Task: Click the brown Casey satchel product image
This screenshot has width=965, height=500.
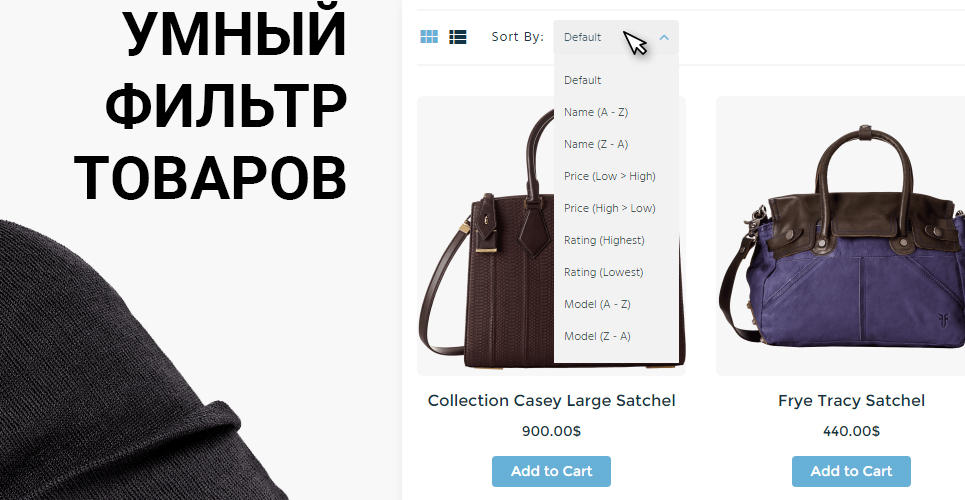Action: click(486, 236)
